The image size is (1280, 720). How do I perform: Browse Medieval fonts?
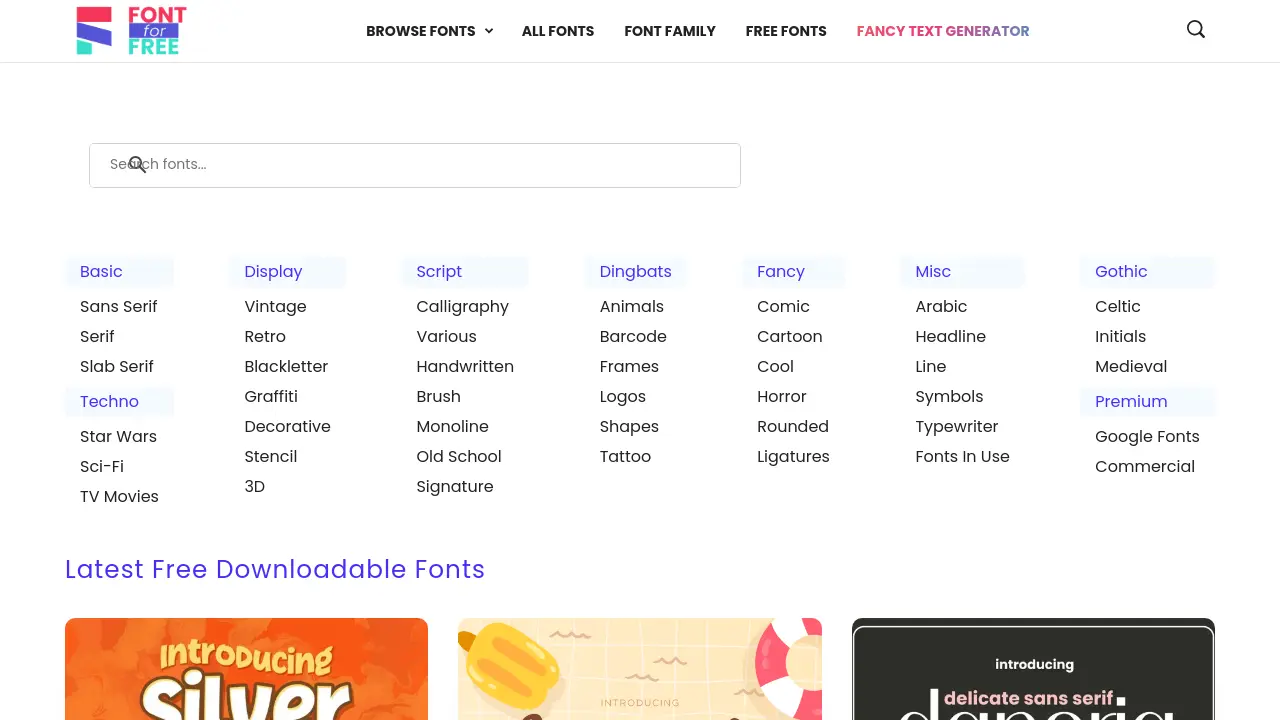point(1131,366)
